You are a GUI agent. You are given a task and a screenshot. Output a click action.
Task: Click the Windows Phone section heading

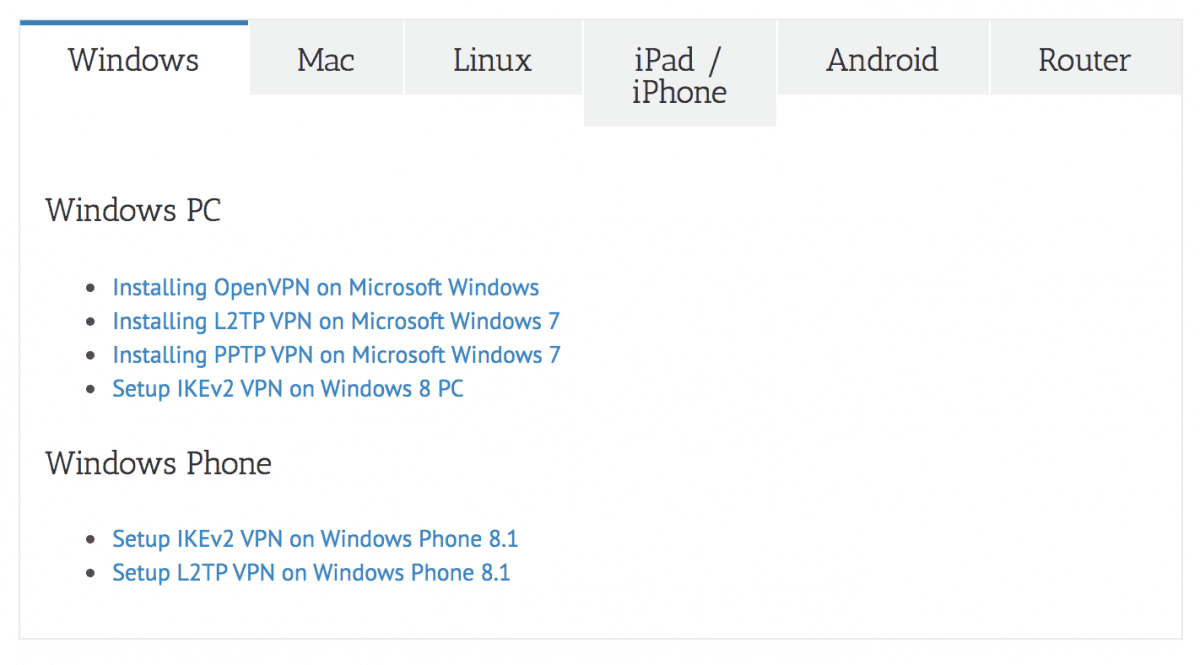158,464
